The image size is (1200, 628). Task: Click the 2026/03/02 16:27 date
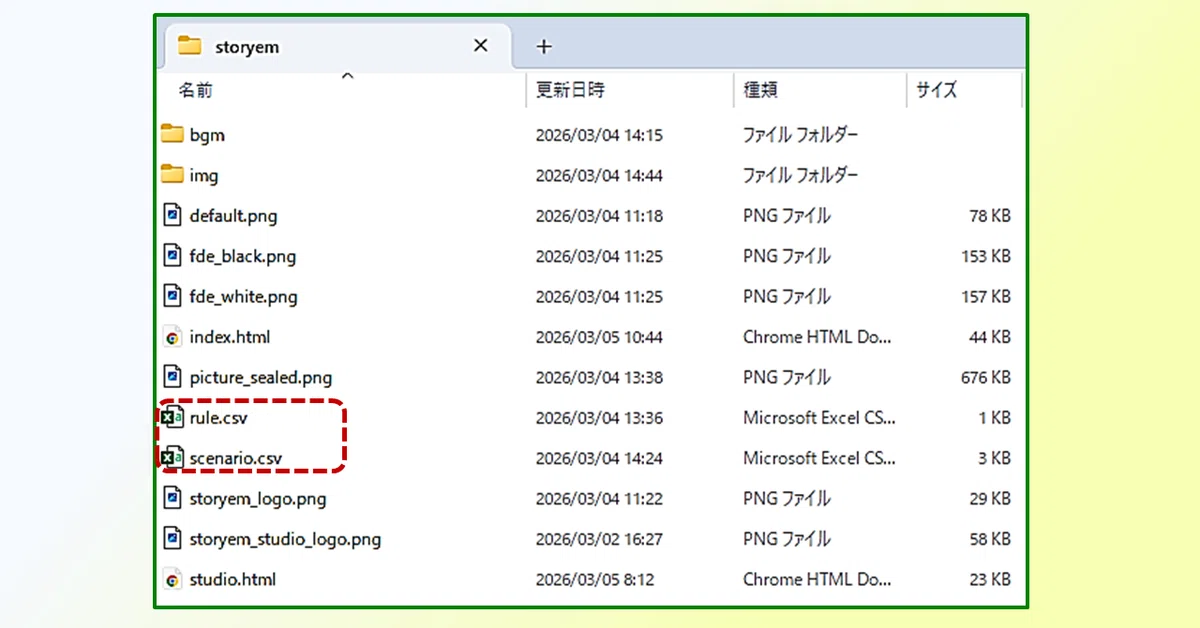(599, 539)
